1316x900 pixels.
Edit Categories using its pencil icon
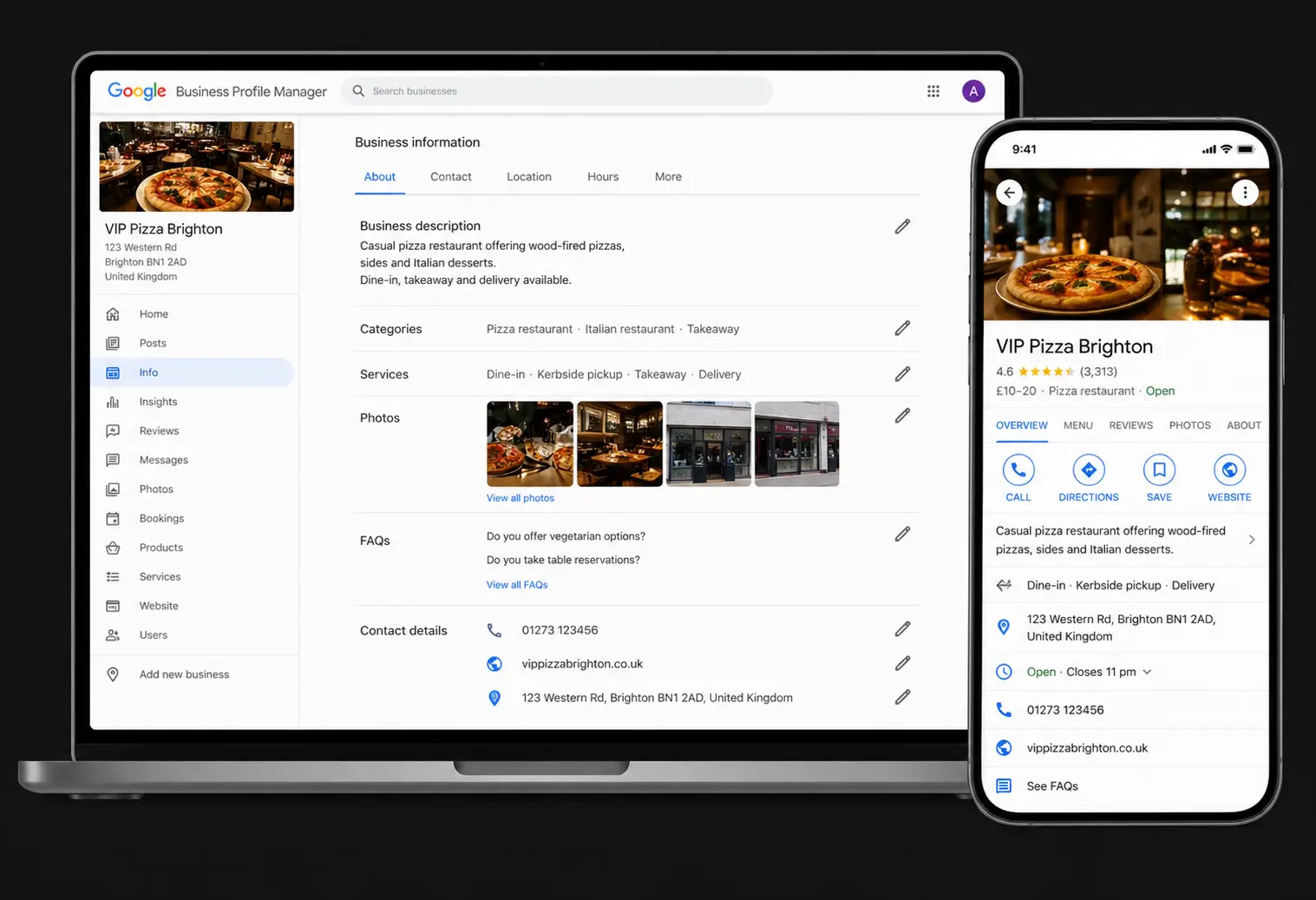(902, 328)
